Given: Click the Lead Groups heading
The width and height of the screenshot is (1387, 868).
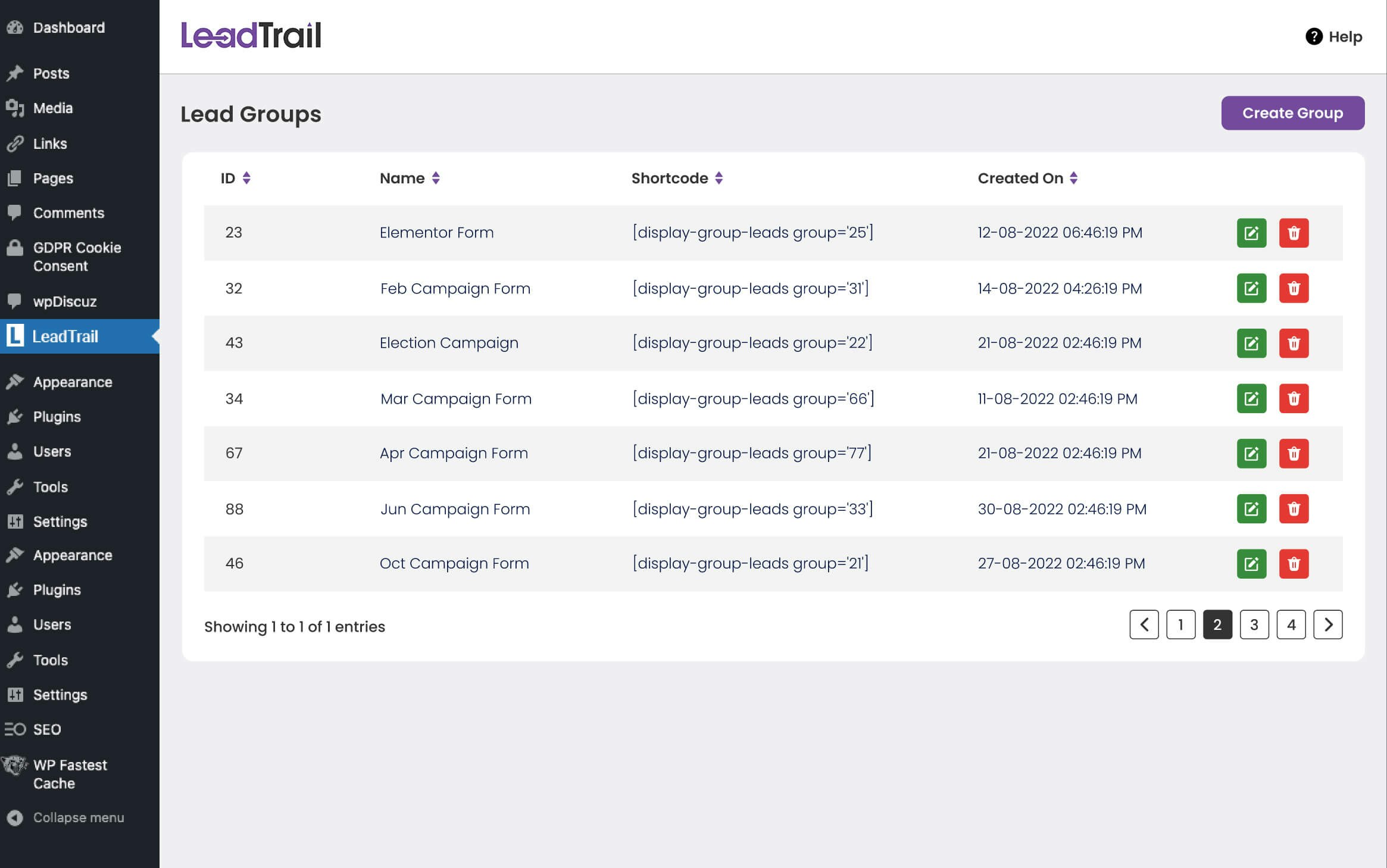Looking at the screenshot, I should (251, 114).
